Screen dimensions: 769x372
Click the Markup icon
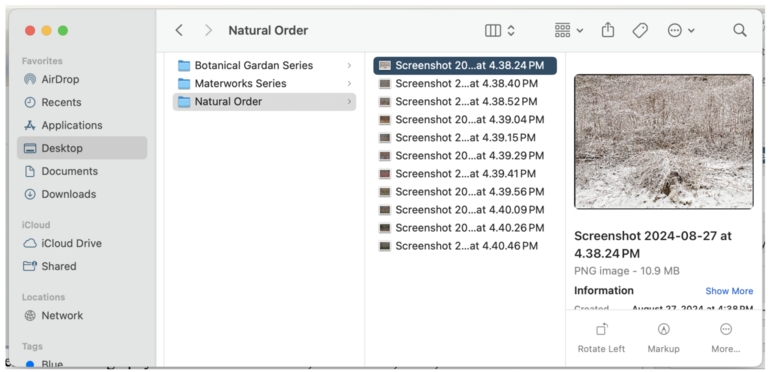(x=664, y=329)
